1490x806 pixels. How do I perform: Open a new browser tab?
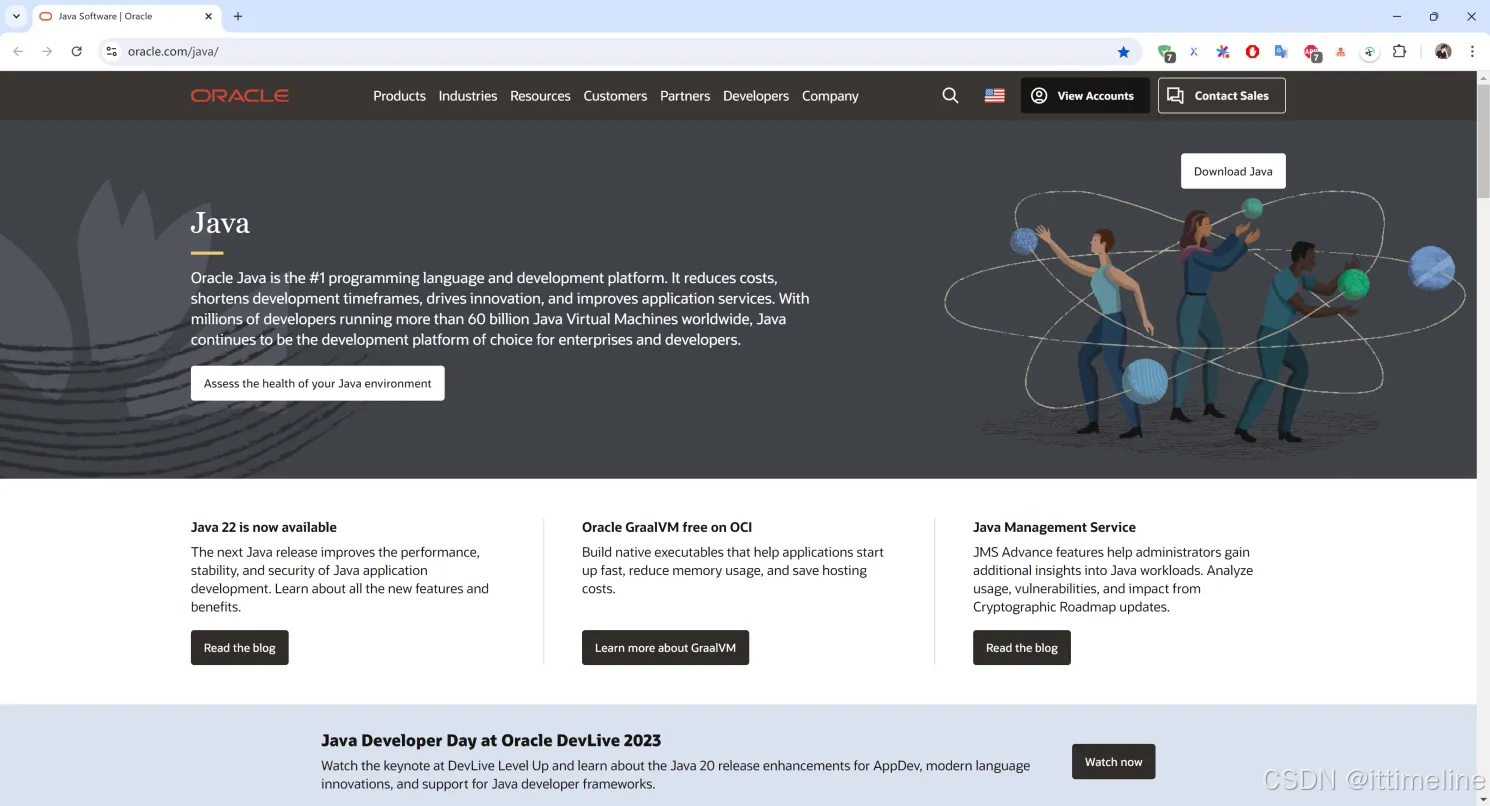(238, 17)
